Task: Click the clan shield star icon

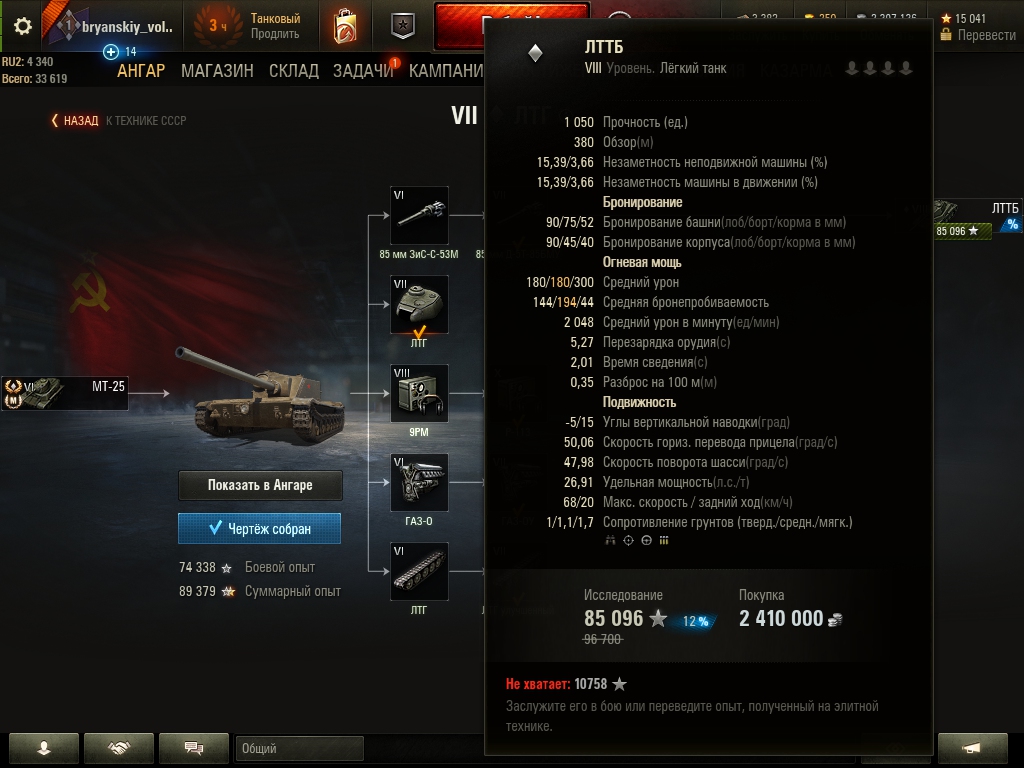Action: pyautogui.click(x=403, y=26)
